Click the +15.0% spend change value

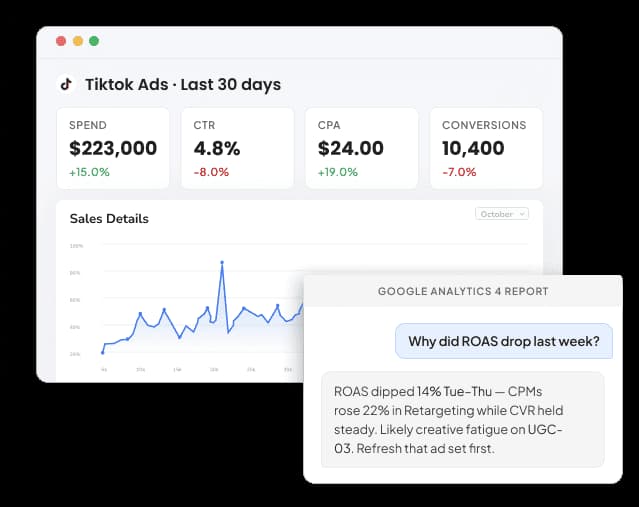[x=89, y=172]
